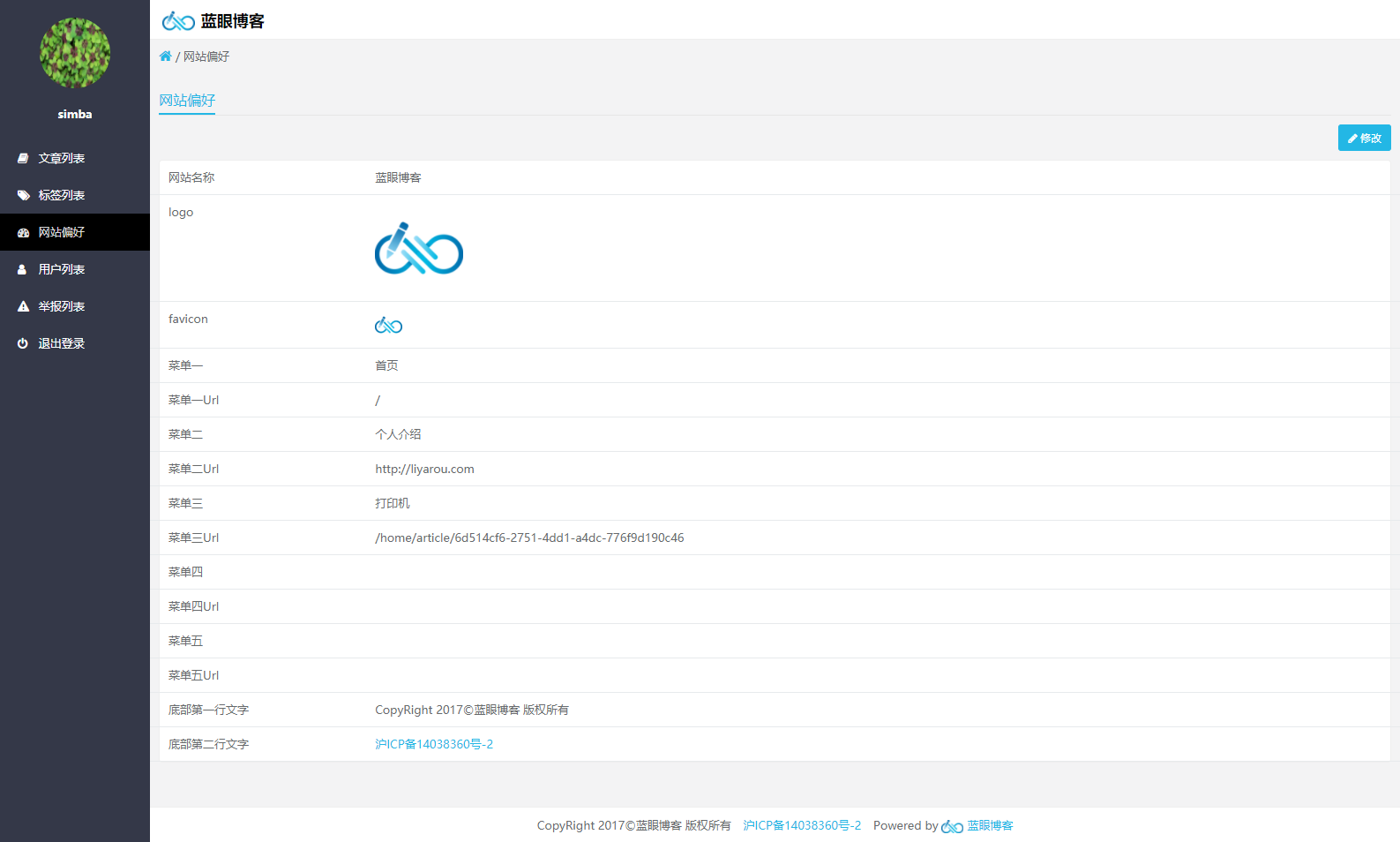This screenshot has width=1400, height=842.
Task: Click the http://liyarou.com URL value
Action: coord(424,469)
